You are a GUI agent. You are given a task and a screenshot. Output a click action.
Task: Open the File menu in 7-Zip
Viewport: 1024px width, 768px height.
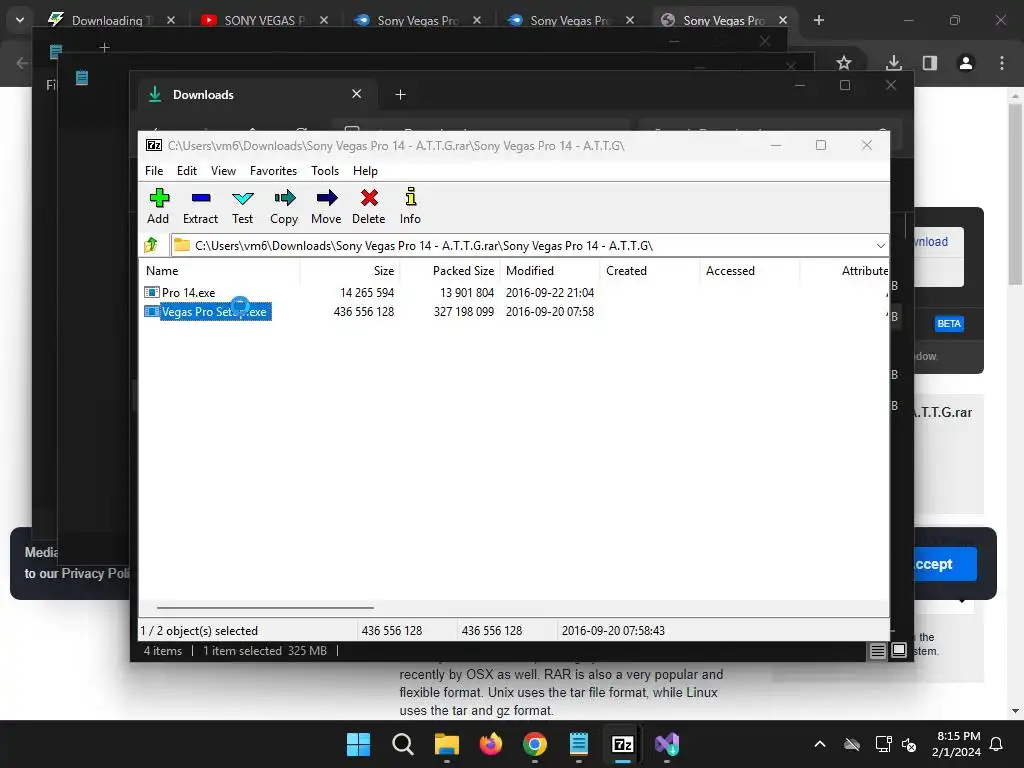click(154, 170)
